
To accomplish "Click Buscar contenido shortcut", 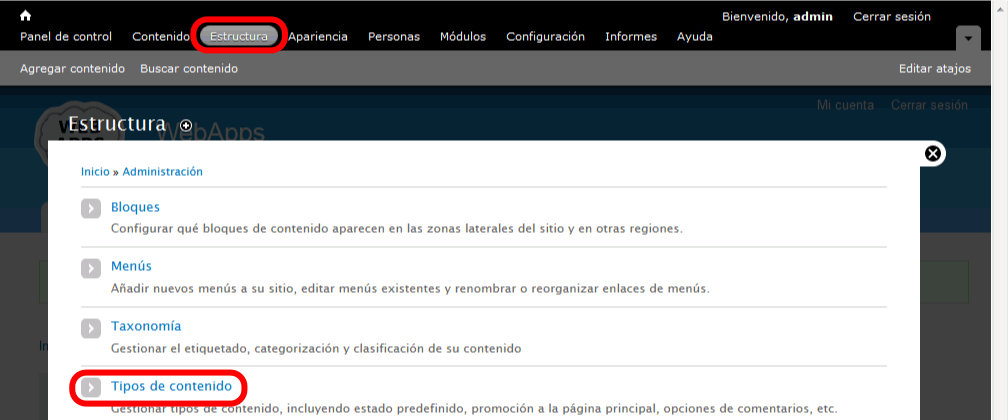I will click(x=189, y=68).
